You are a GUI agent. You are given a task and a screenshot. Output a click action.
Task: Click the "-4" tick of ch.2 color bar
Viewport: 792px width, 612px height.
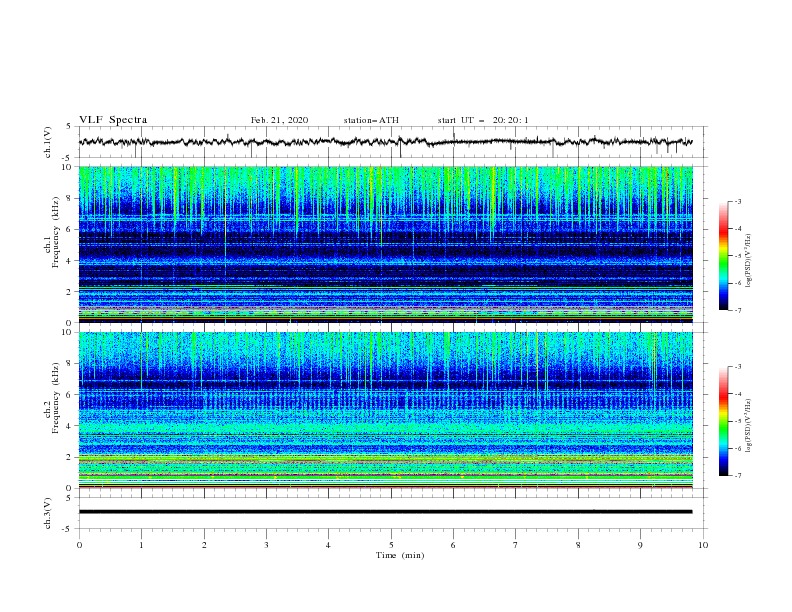coord(737,394)
